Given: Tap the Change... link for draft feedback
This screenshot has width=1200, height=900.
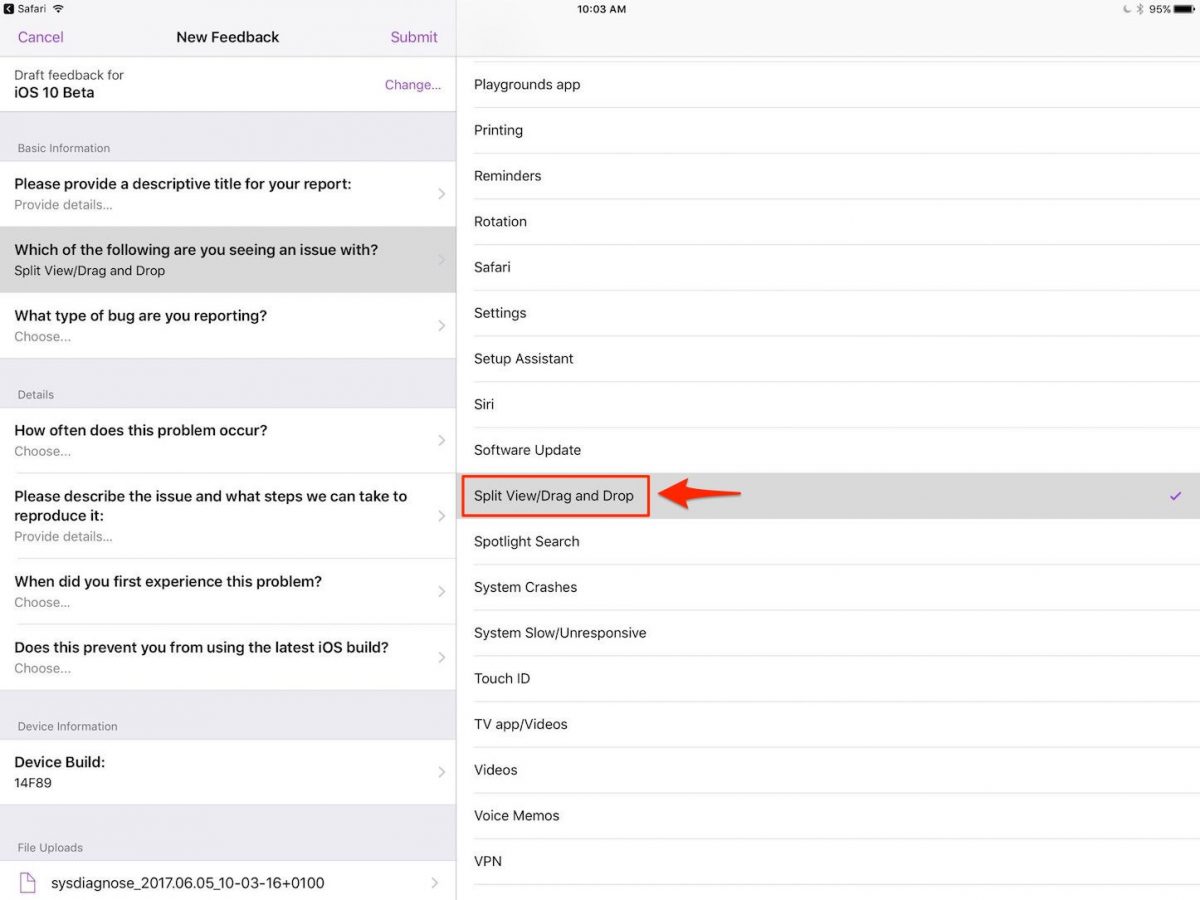Looking at the screenshot, I should click(412, 85).
